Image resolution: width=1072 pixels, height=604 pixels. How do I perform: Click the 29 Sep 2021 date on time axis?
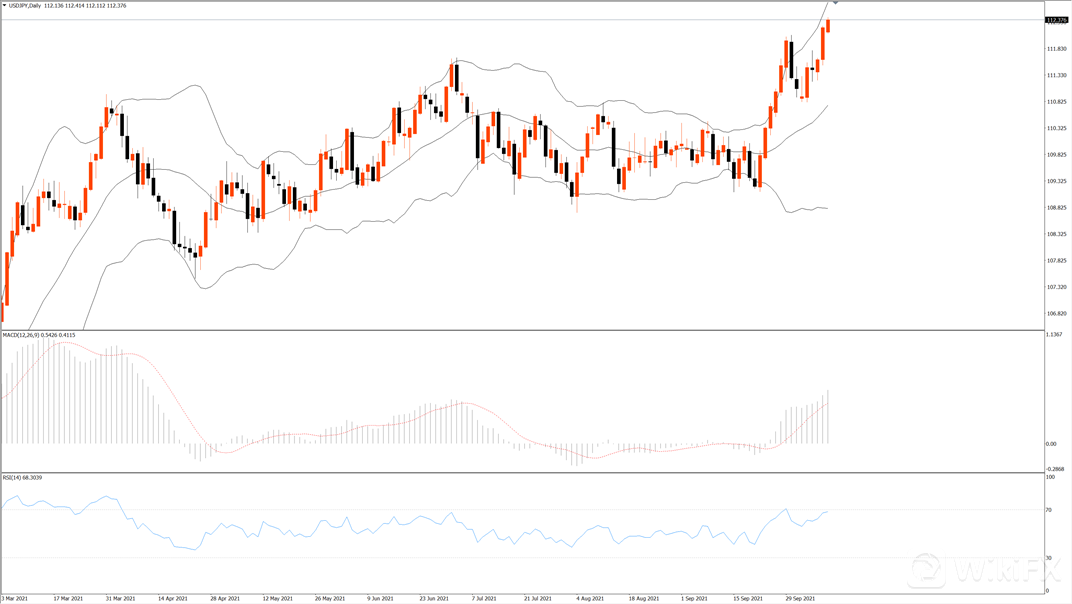coord(805,598)
